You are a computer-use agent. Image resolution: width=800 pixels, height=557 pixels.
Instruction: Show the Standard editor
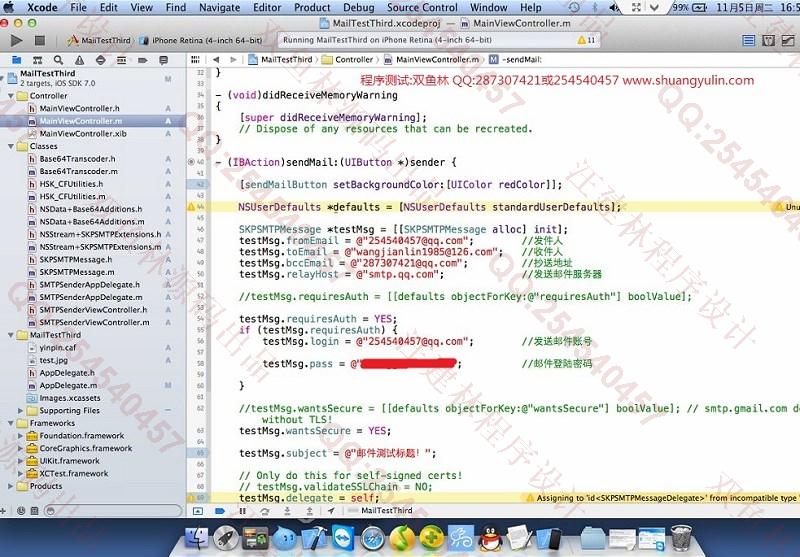[x=748, y=40]
